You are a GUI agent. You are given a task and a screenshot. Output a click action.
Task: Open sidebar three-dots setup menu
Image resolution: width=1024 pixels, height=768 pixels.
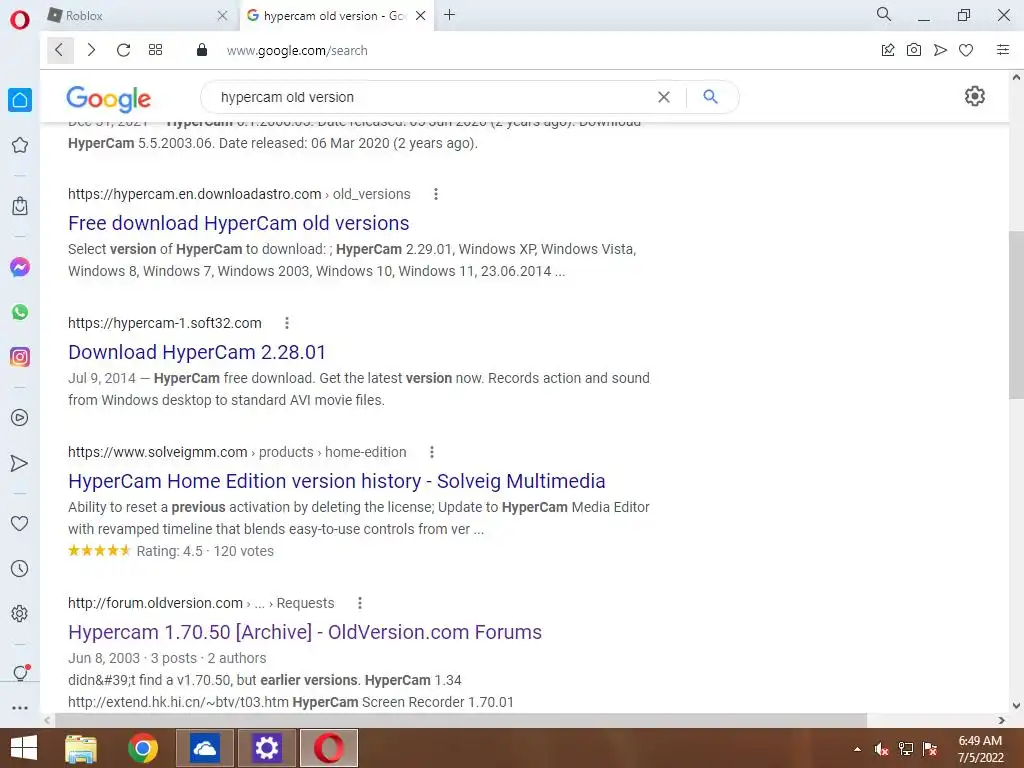coord(20,708)
